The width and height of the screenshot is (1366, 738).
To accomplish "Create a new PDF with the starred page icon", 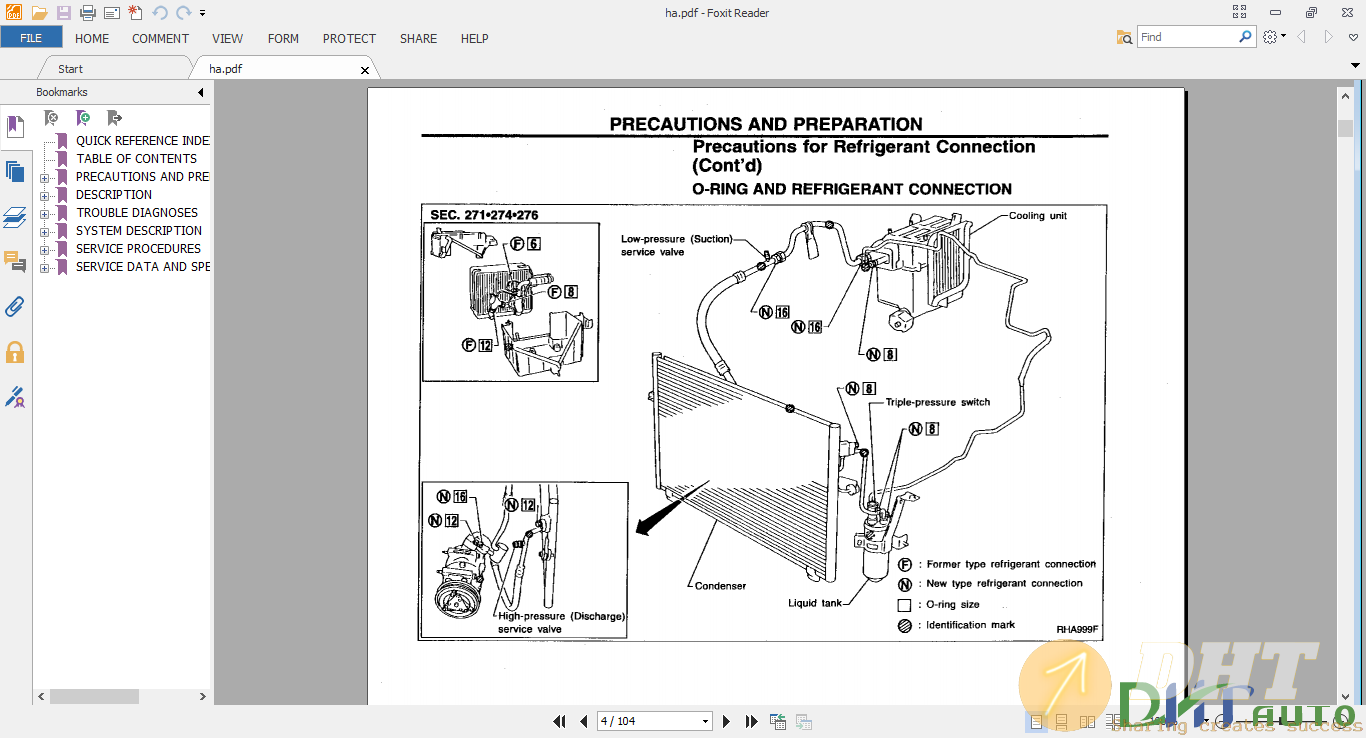I will point(135,13).
